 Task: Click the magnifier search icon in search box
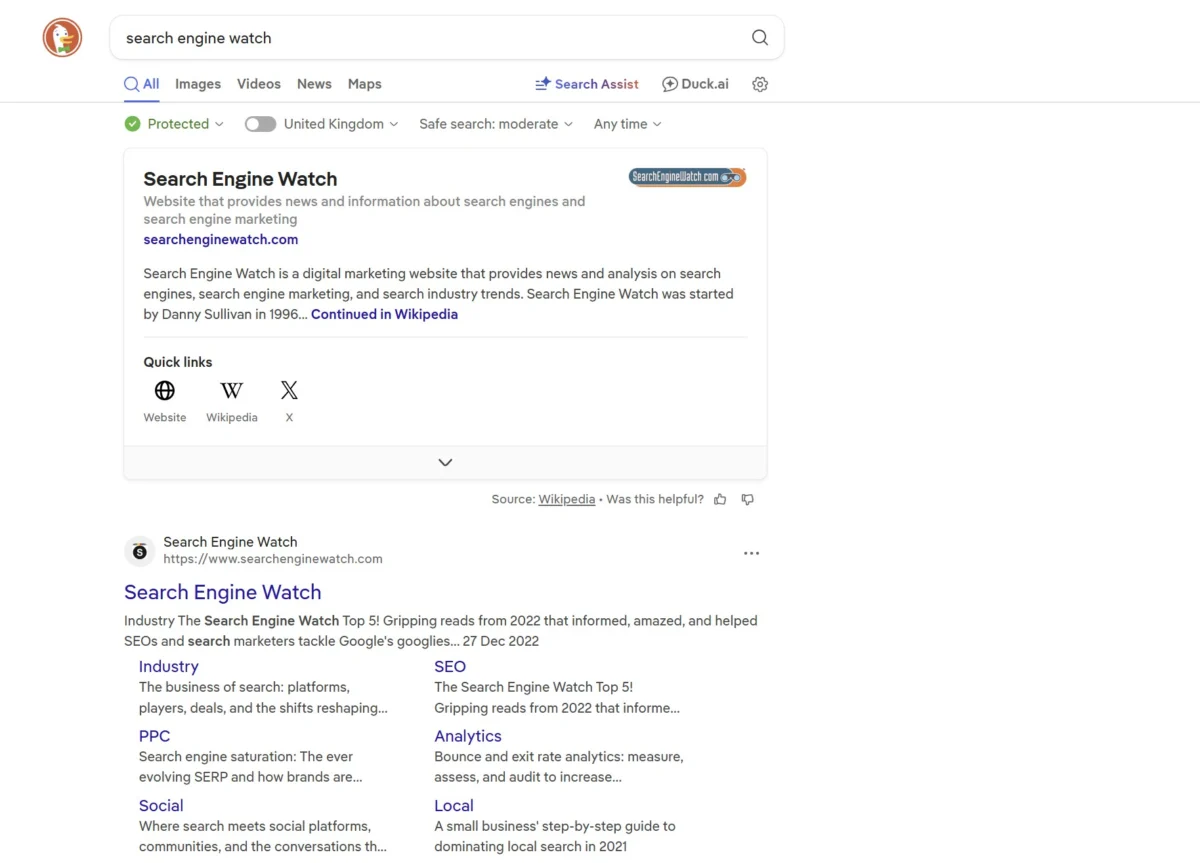(760, 38)
